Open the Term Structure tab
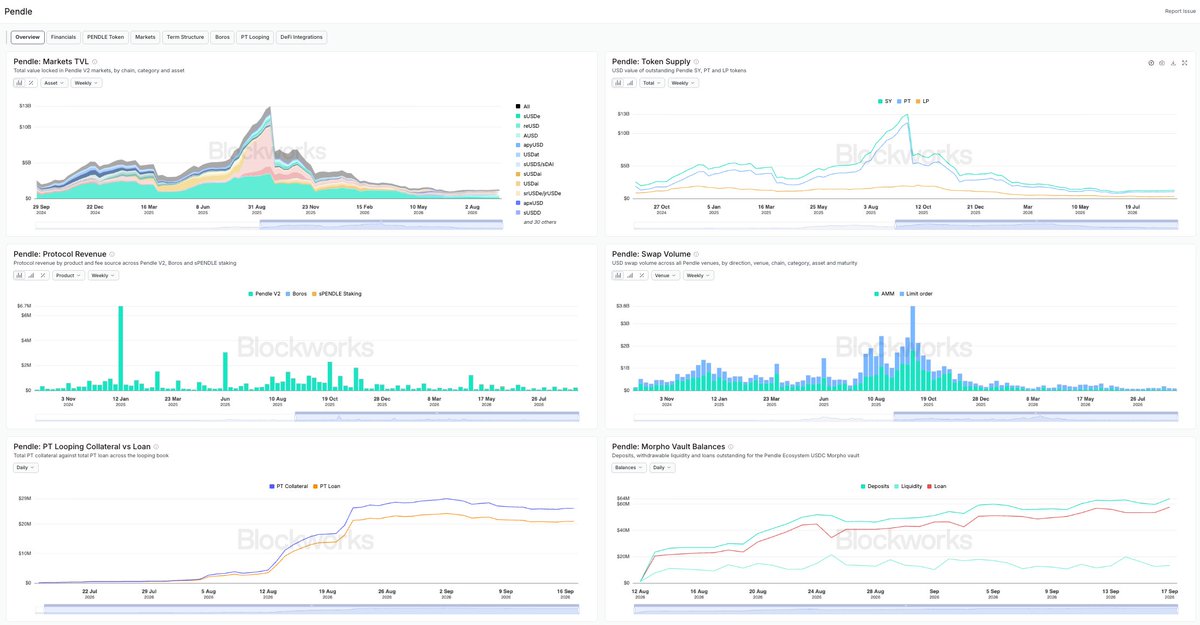The width and height of the screenshot is (1200, 625). point(185,37)
